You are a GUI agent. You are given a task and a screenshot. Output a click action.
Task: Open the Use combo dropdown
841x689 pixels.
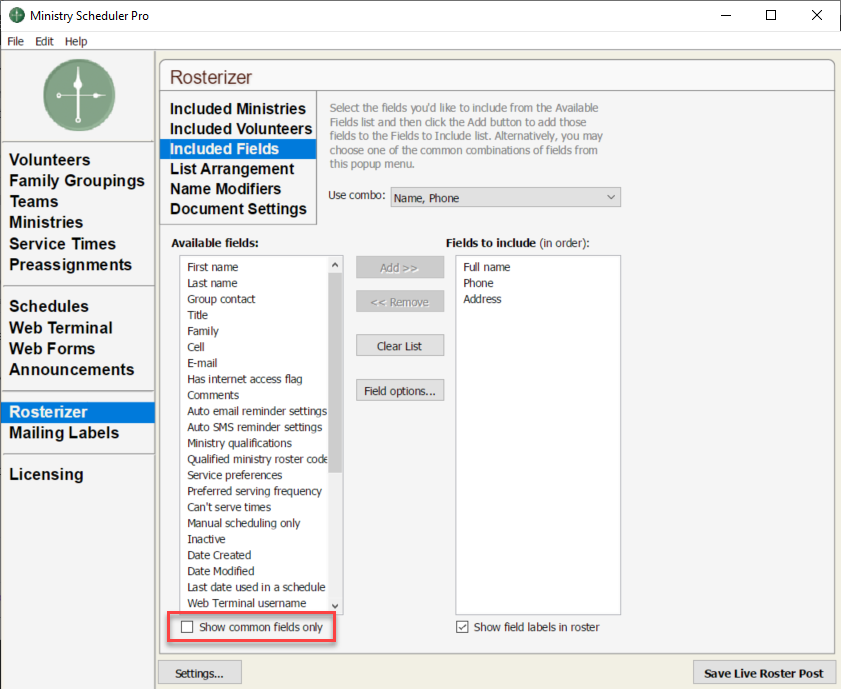pos(505,197)
